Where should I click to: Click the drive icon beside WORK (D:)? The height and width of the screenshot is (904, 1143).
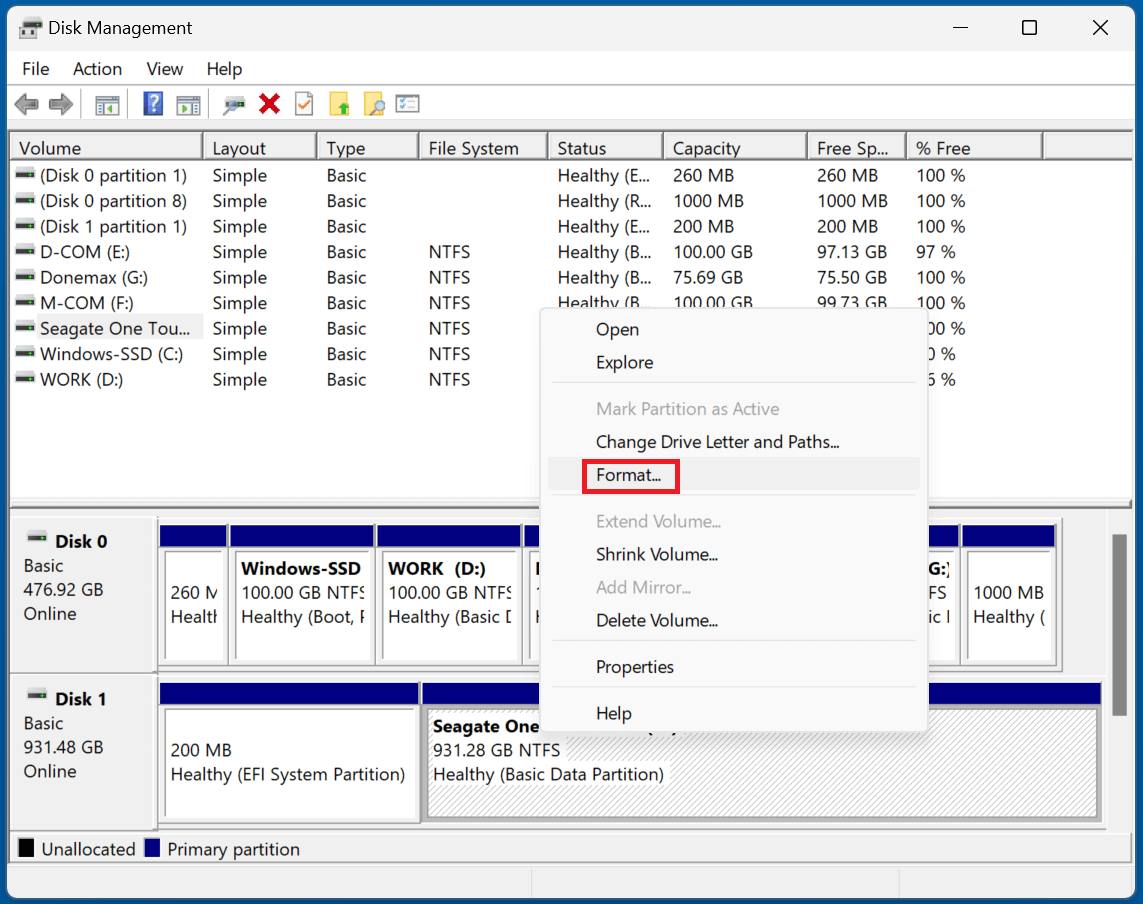(24, 379)
